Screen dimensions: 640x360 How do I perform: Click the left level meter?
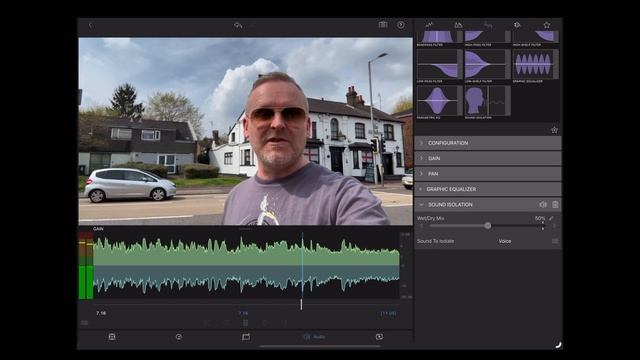tap(82, 265)
